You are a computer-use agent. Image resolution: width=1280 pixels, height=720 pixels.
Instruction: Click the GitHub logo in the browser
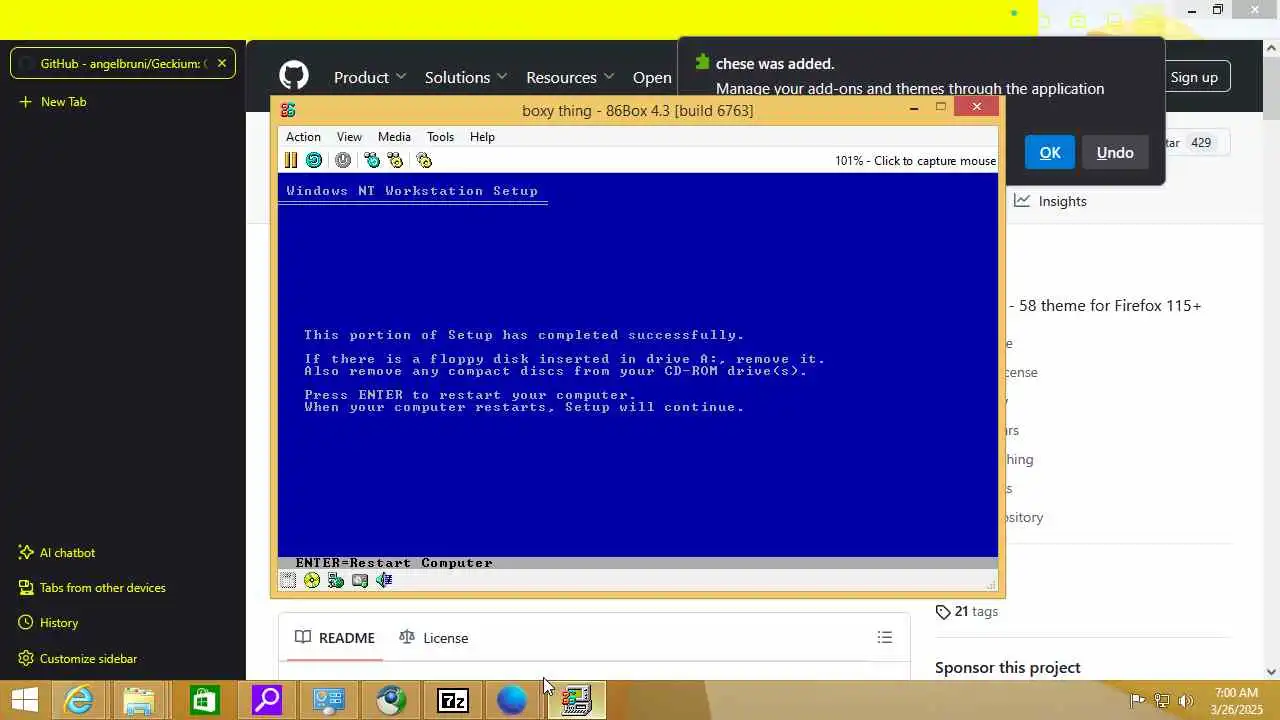tap(294, 76)
